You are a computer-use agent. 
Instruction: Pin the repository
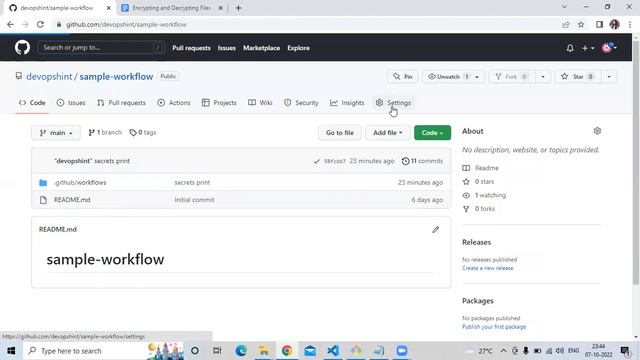coord(403,76)
